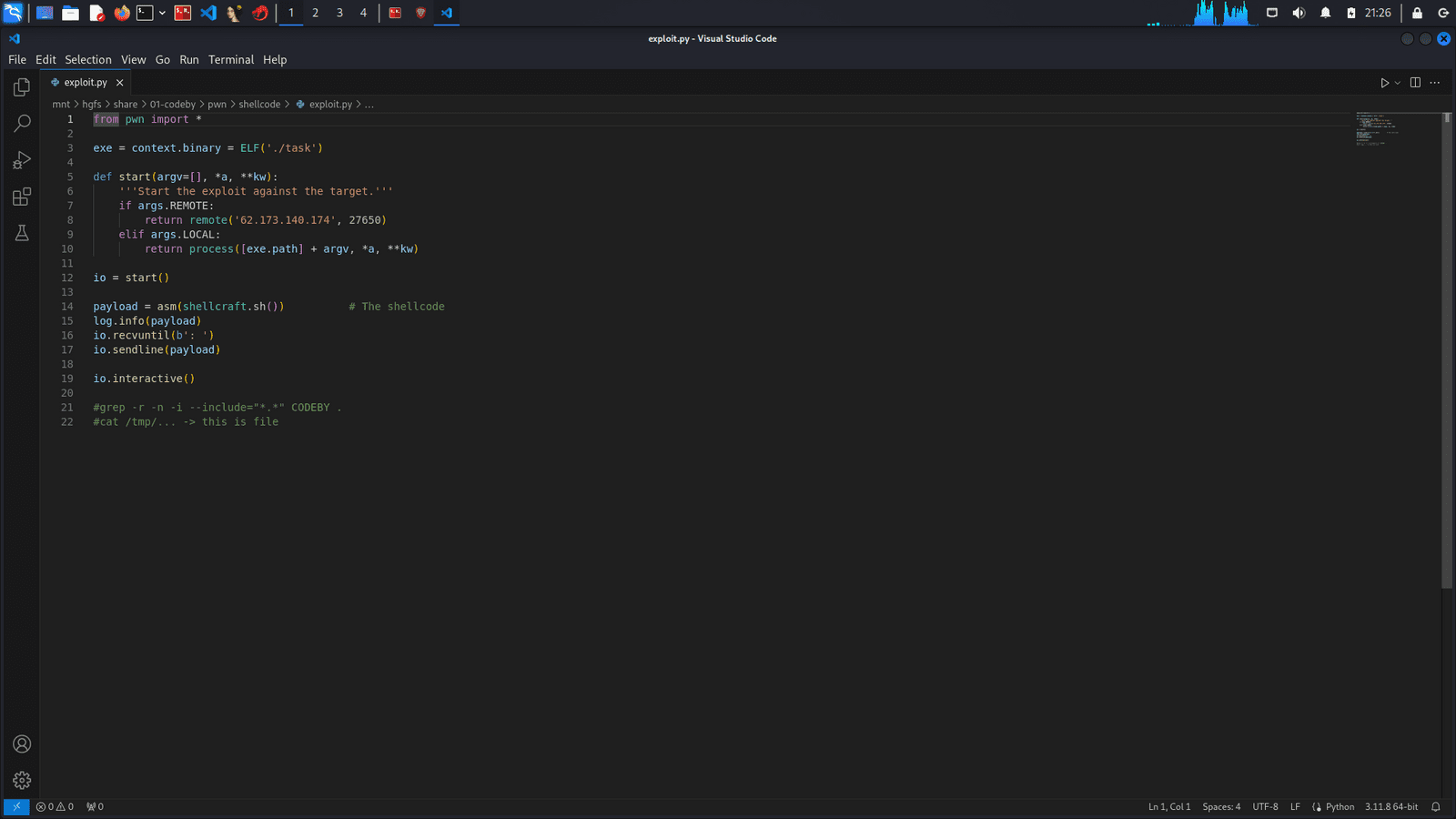Viewport: 1456px width, 819px height.
Task: Click the 'hgfs' breadcrumb segment
Action: [92, 105]
